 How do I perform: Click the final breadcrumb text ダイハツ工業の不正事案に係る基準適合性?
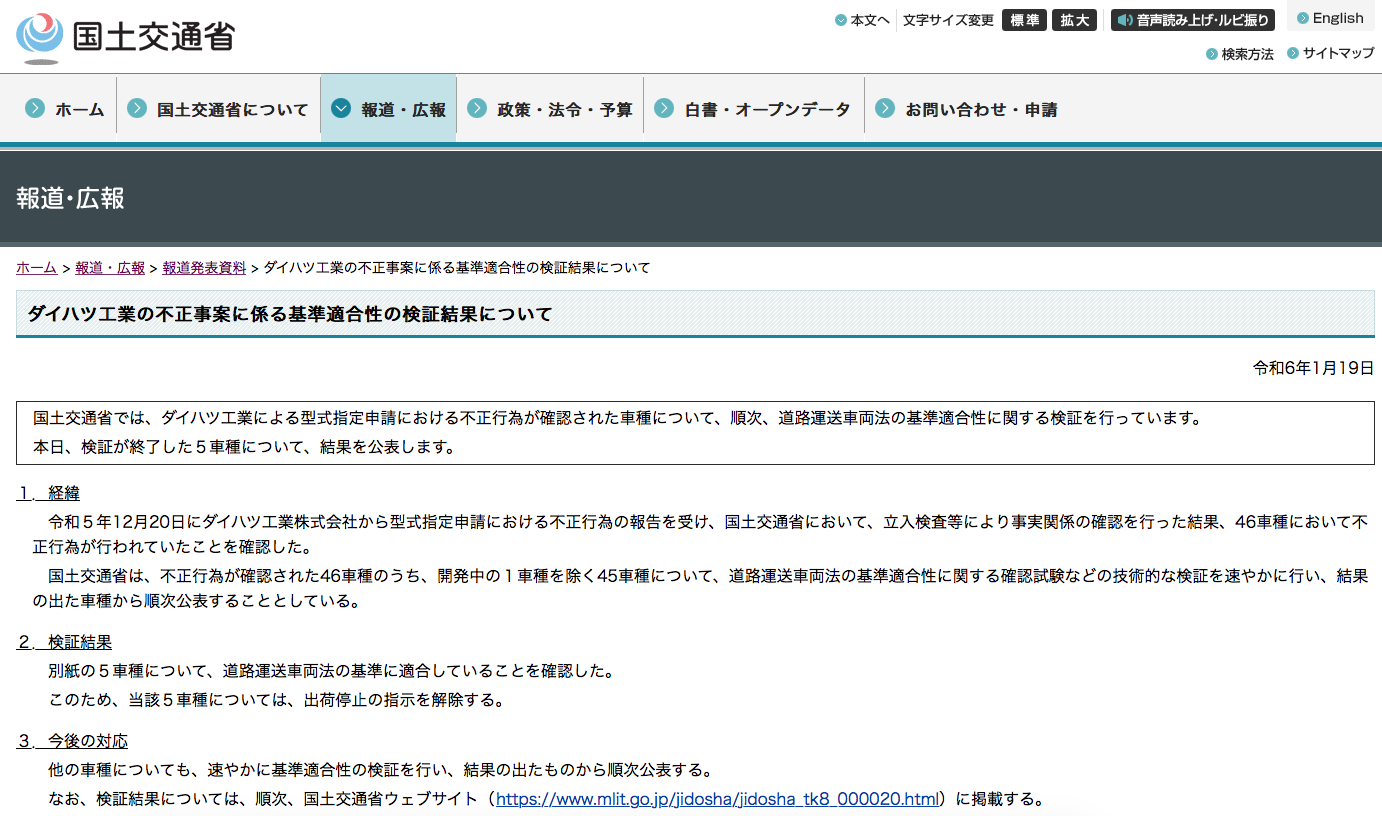point(457,268)
